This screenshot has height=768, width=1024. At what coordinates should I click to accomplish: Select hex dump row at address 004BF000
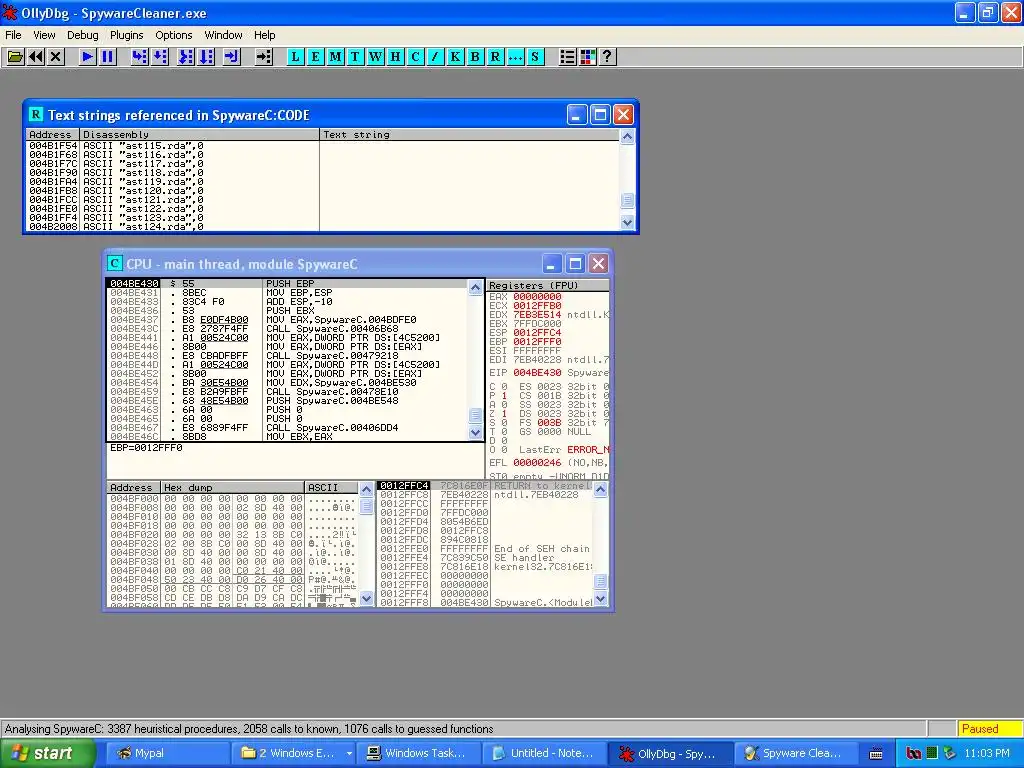[x=231, y=498]
